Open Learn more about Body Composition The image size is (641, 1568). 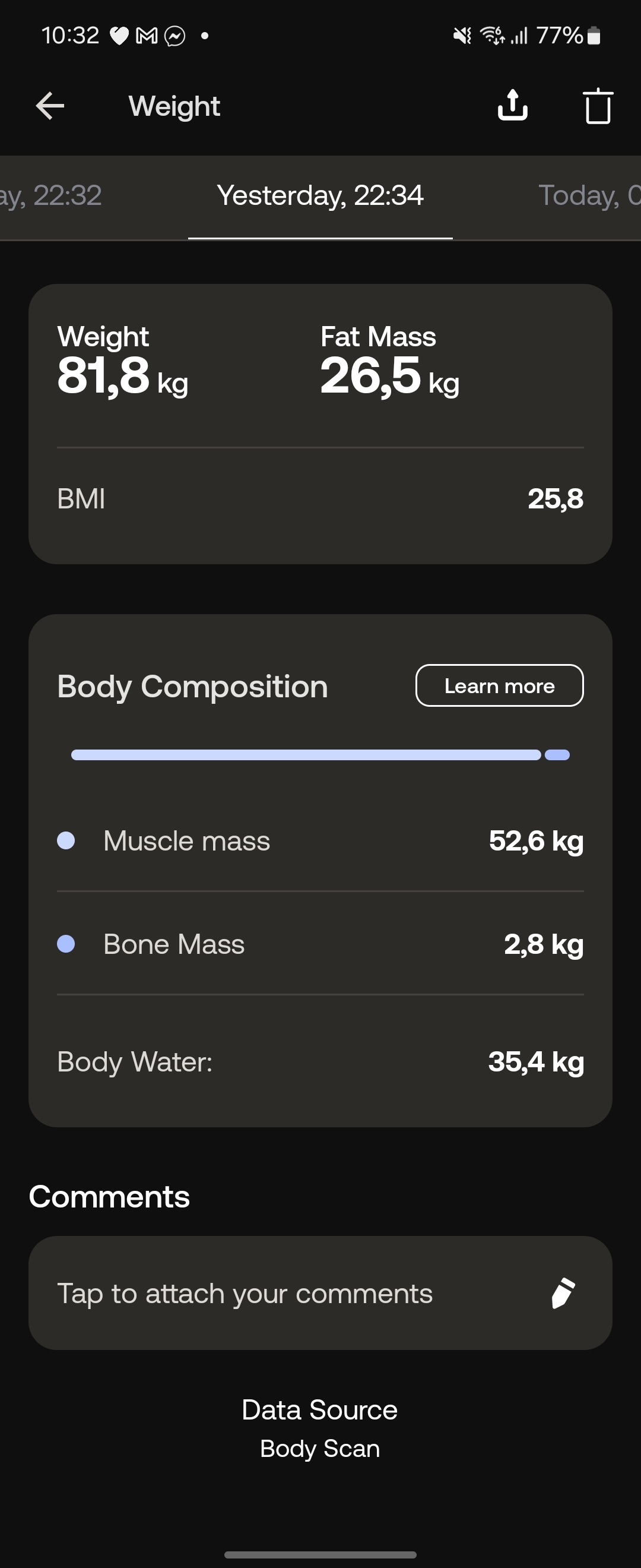pos(499,685)
